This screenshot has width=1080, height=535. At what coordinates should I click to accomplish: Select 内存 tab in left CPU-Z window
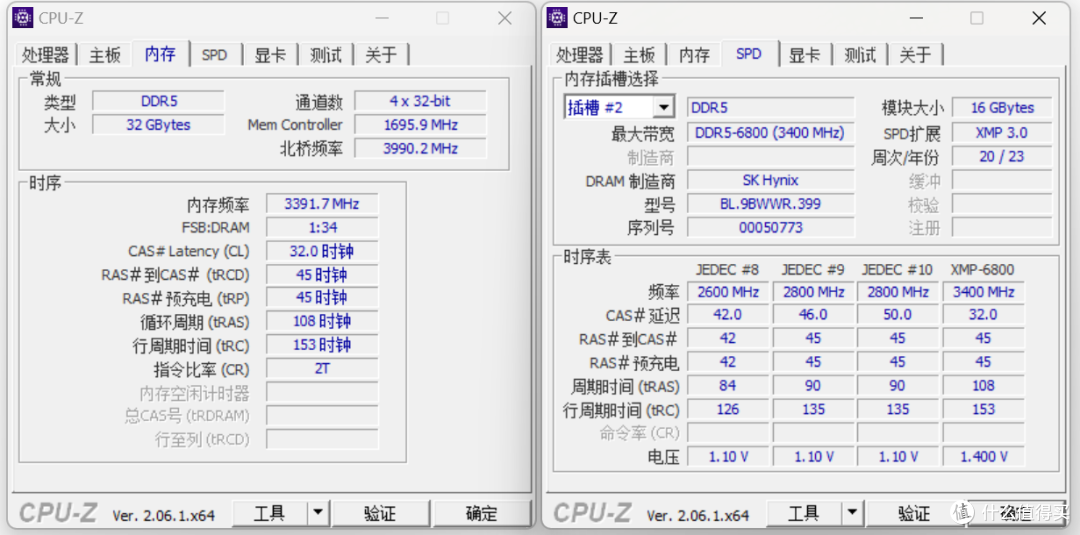pyautogui.click(x=160, y=54)
